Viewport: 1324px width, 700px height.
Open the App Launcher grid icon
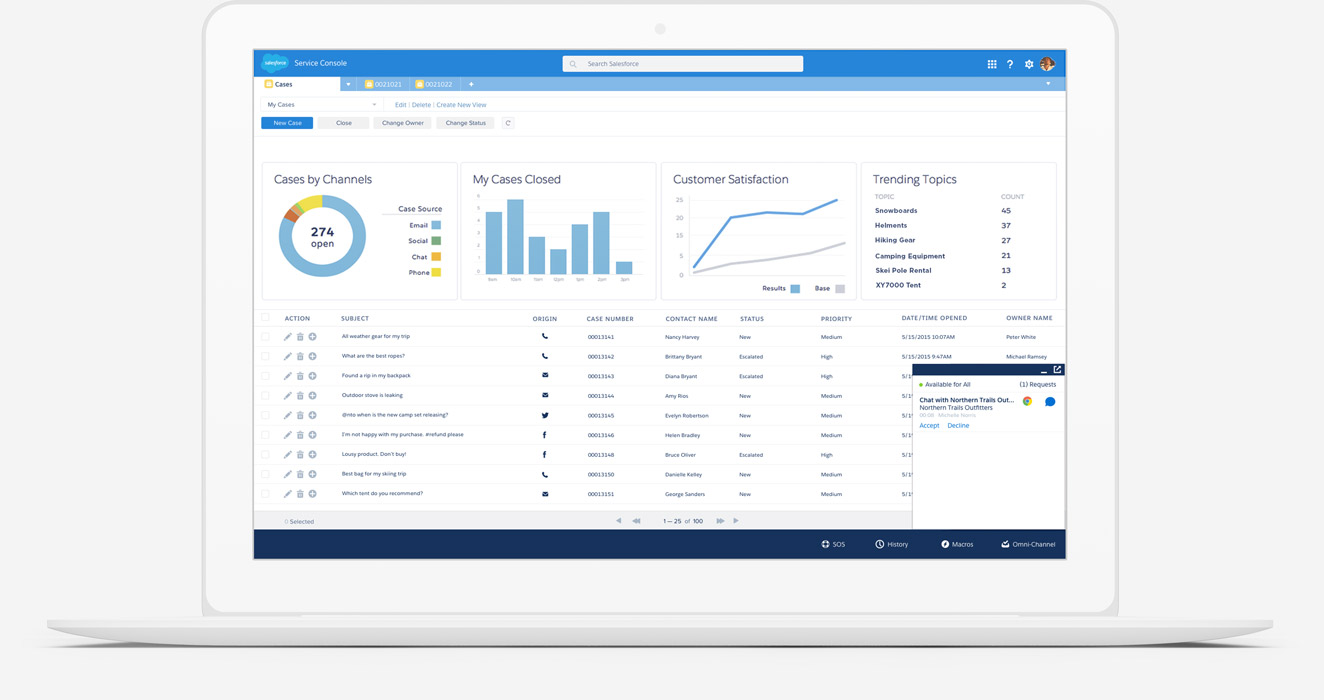992,64
